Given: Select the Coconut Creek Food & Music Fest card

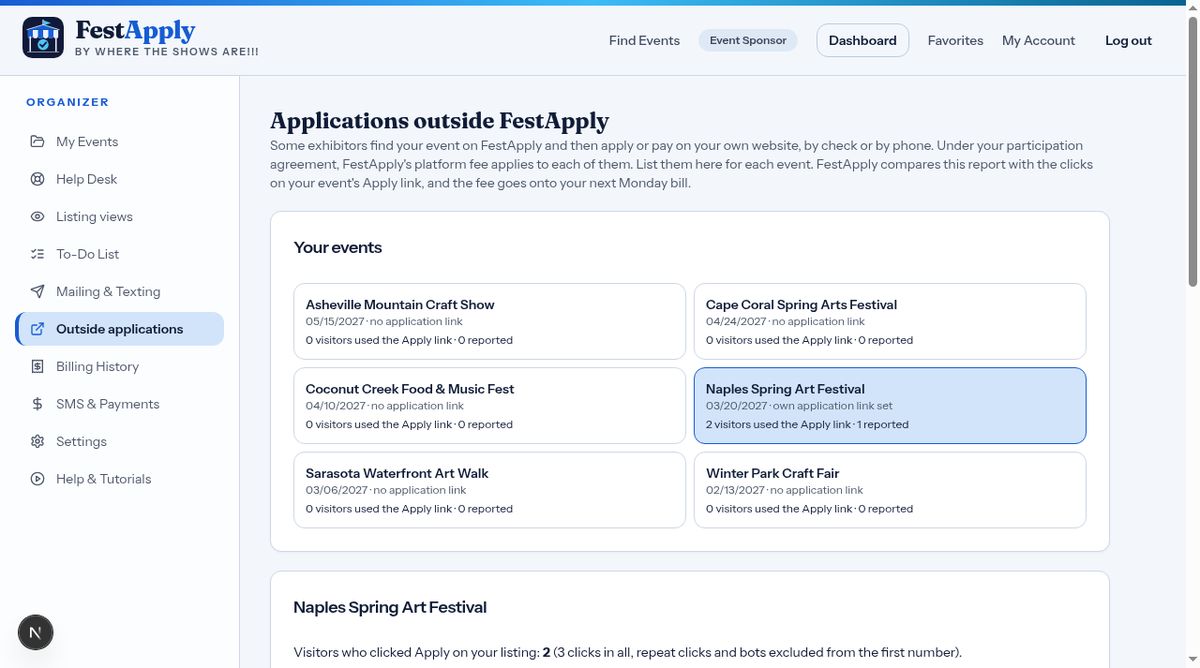Looking at the screenshot, I should point(490,406).
